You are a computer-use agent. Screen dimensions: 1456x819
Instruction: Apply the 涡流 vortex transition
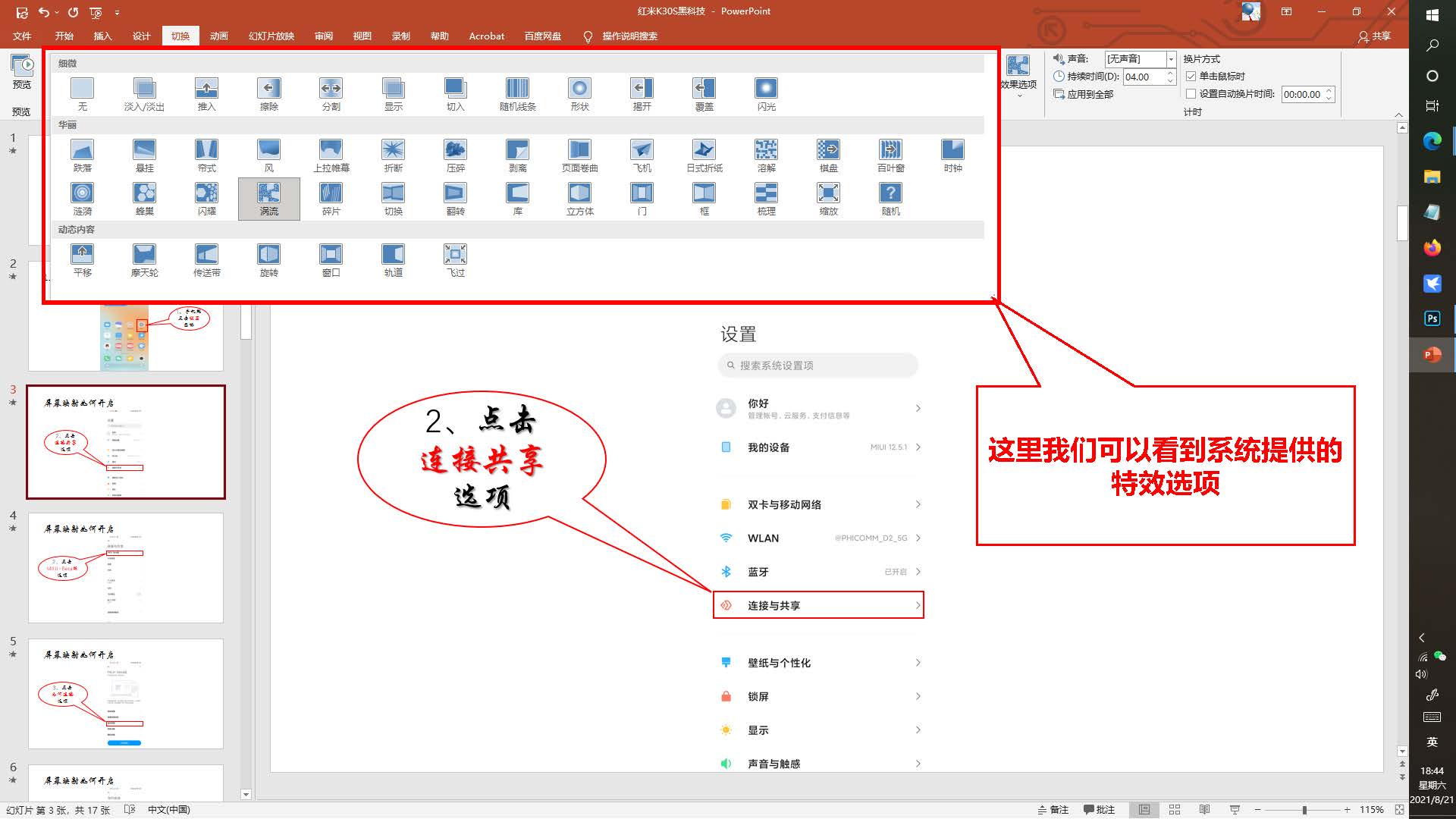click(268, 199)
